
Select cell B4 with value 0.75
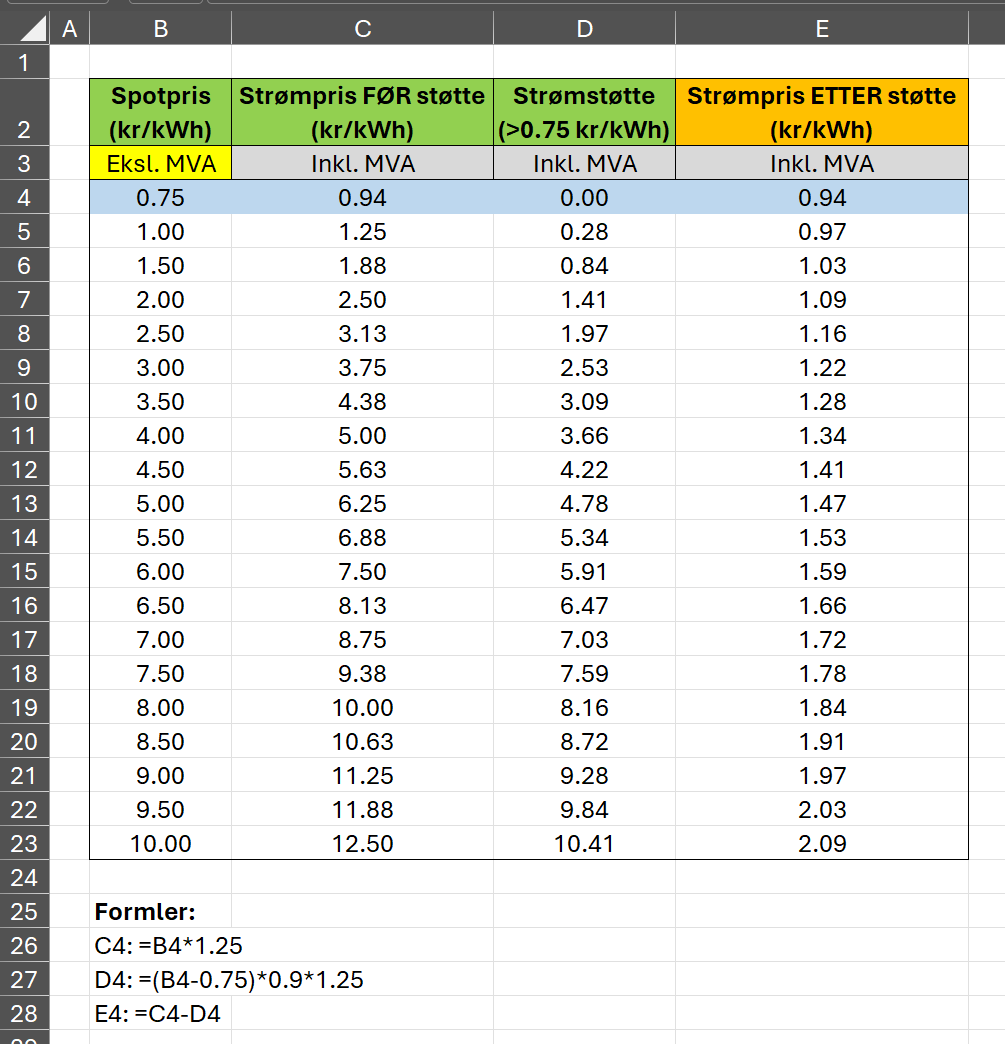(x=161, y=197)
